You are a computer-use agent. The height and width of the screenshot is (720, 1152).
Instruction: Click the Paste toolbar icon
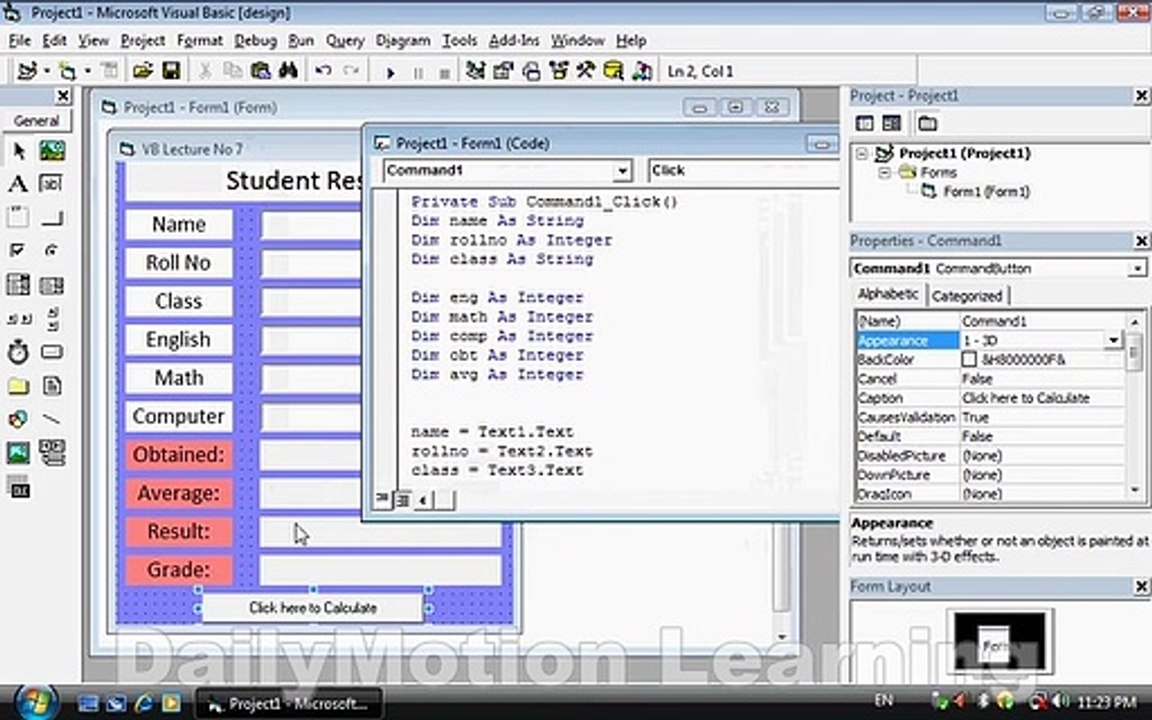point(260,71)
